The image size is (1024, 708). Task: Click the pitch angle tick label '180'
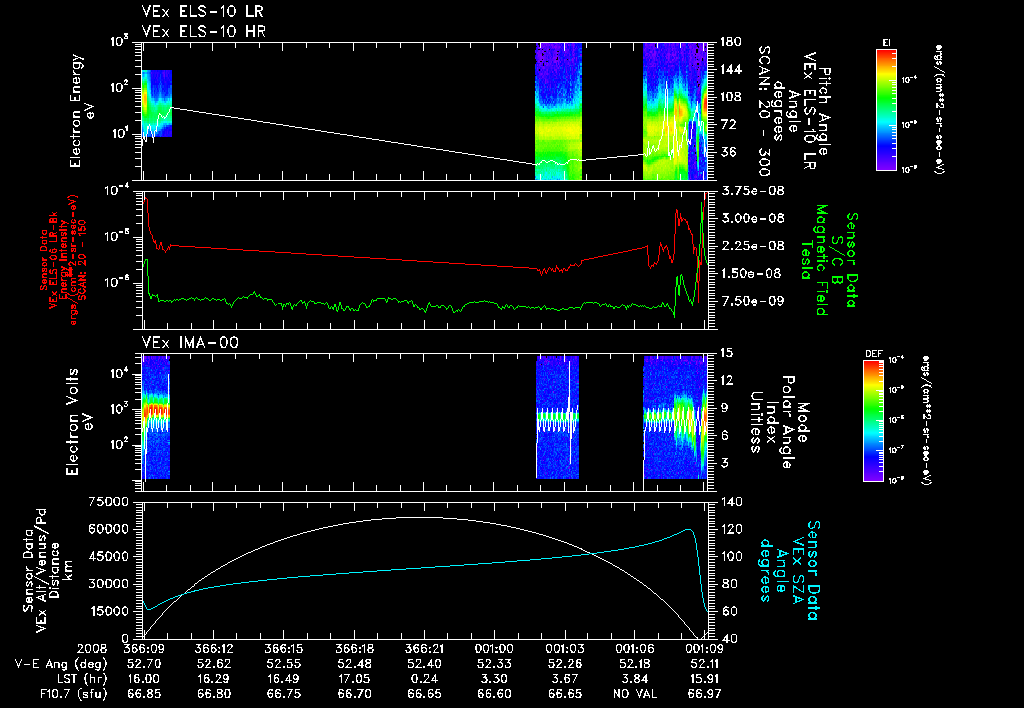(x=731, y=42)
